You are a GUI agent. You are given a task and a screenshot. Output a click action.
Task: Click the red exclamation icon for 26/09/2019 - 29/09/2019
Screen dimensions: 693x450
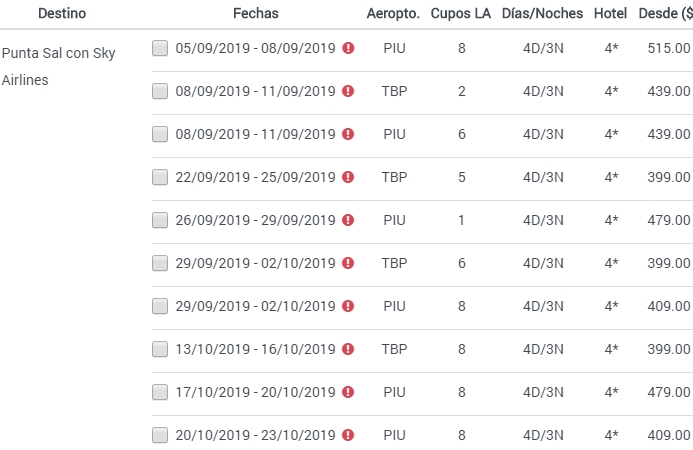348,220
